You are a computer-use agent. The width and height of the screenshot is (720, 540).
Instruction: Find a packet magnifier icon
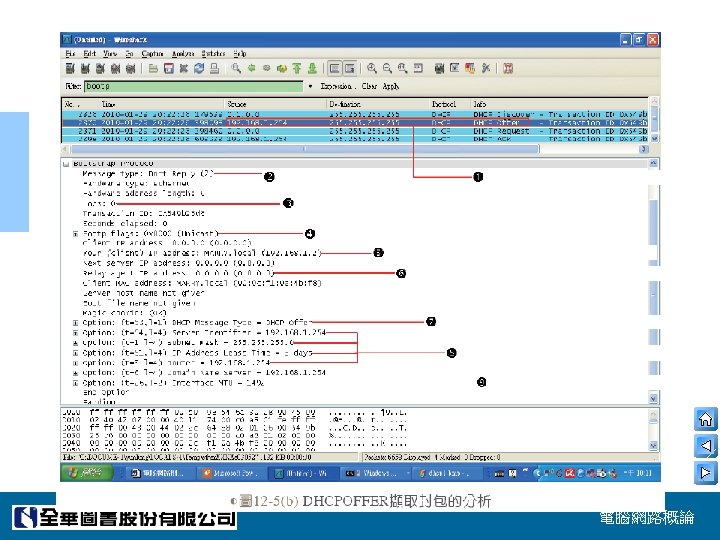pos(236,68)
